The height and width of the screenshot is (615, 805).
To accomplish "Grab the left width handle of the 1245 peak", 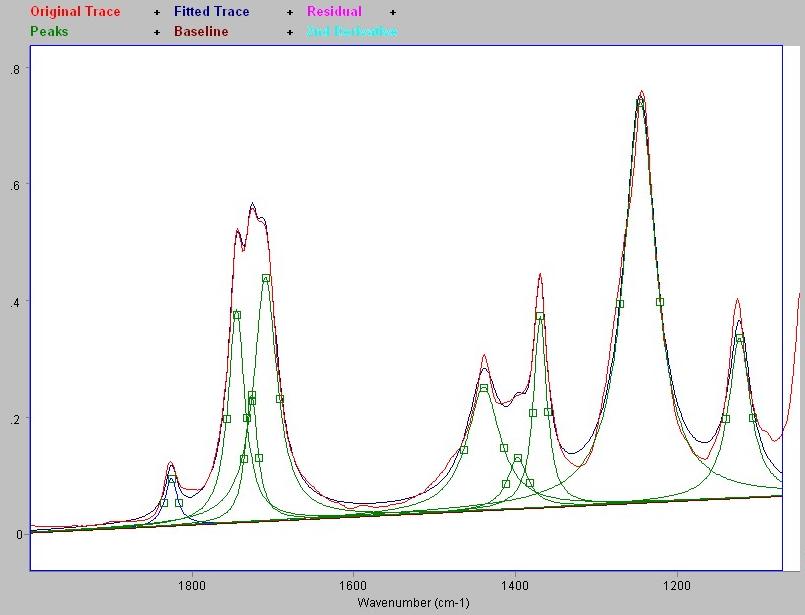I will click(620, 304).
